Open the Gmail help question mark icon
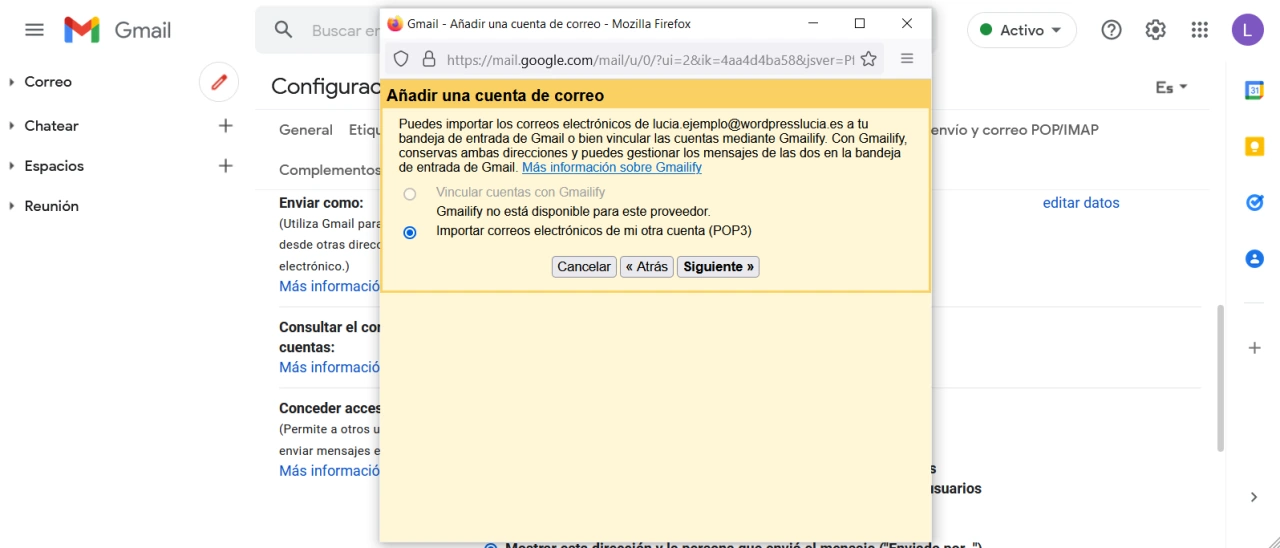Screen dimensions: 1280x548 click(1111, 30)
